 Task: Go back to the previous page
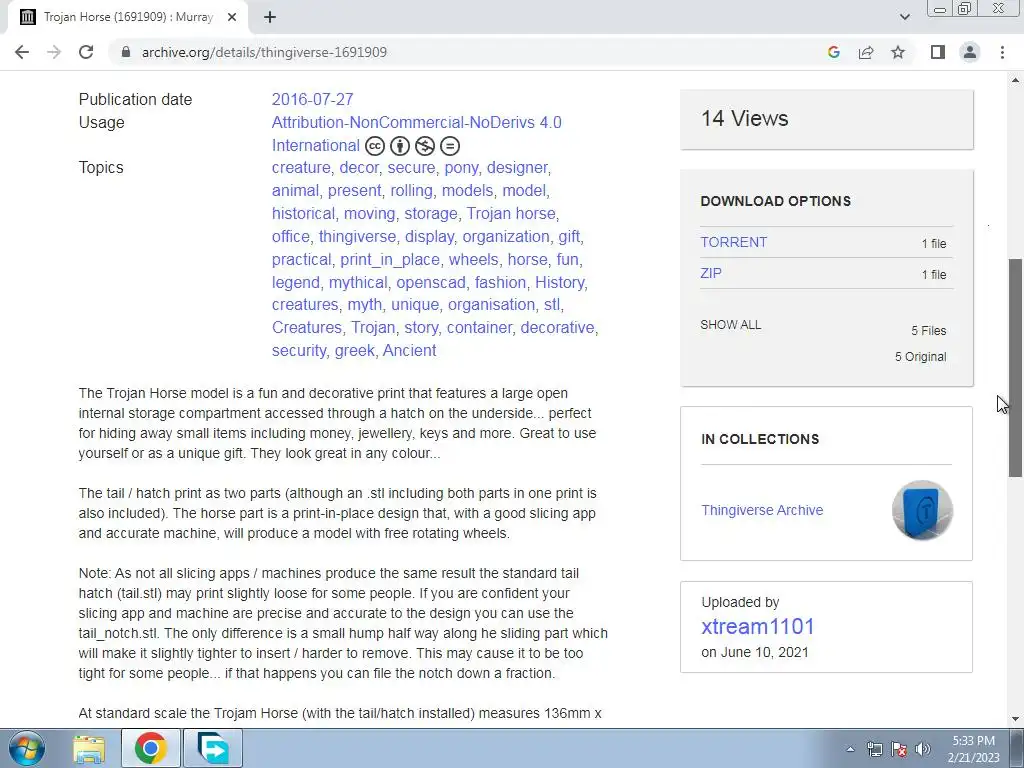coord(22,52)
